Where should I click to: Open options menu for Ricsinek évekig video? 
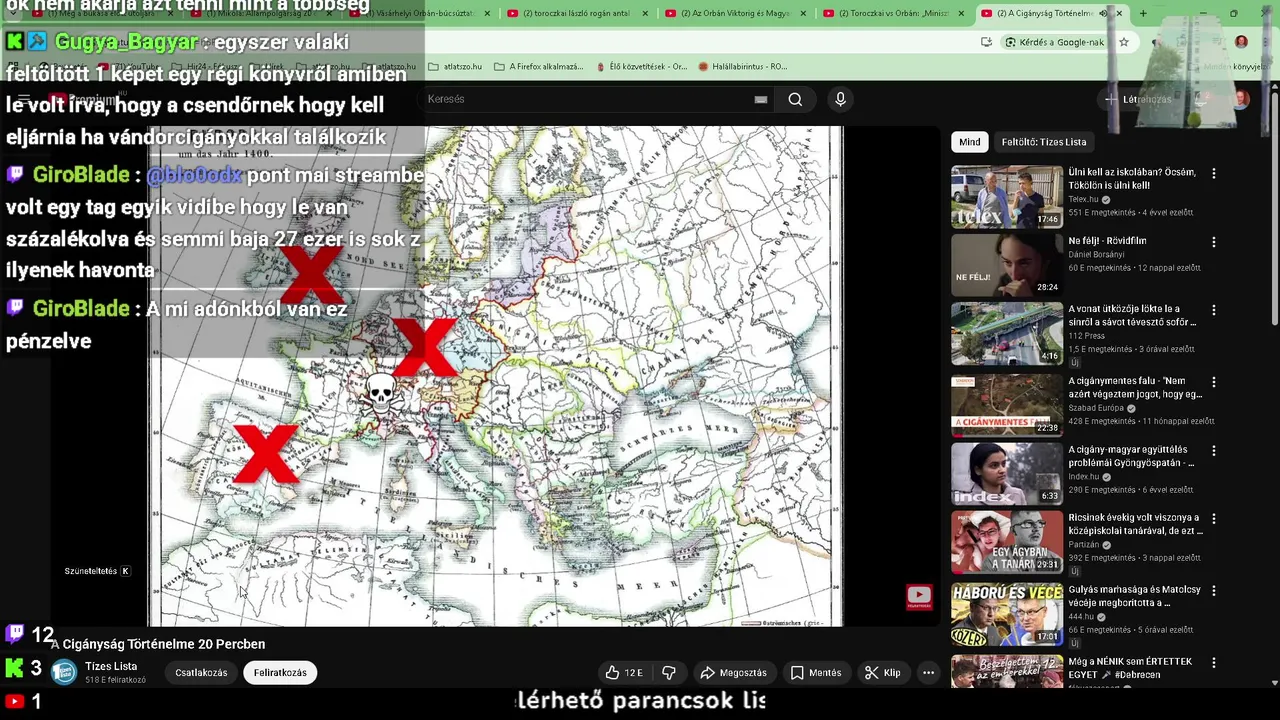point(1214,519)
